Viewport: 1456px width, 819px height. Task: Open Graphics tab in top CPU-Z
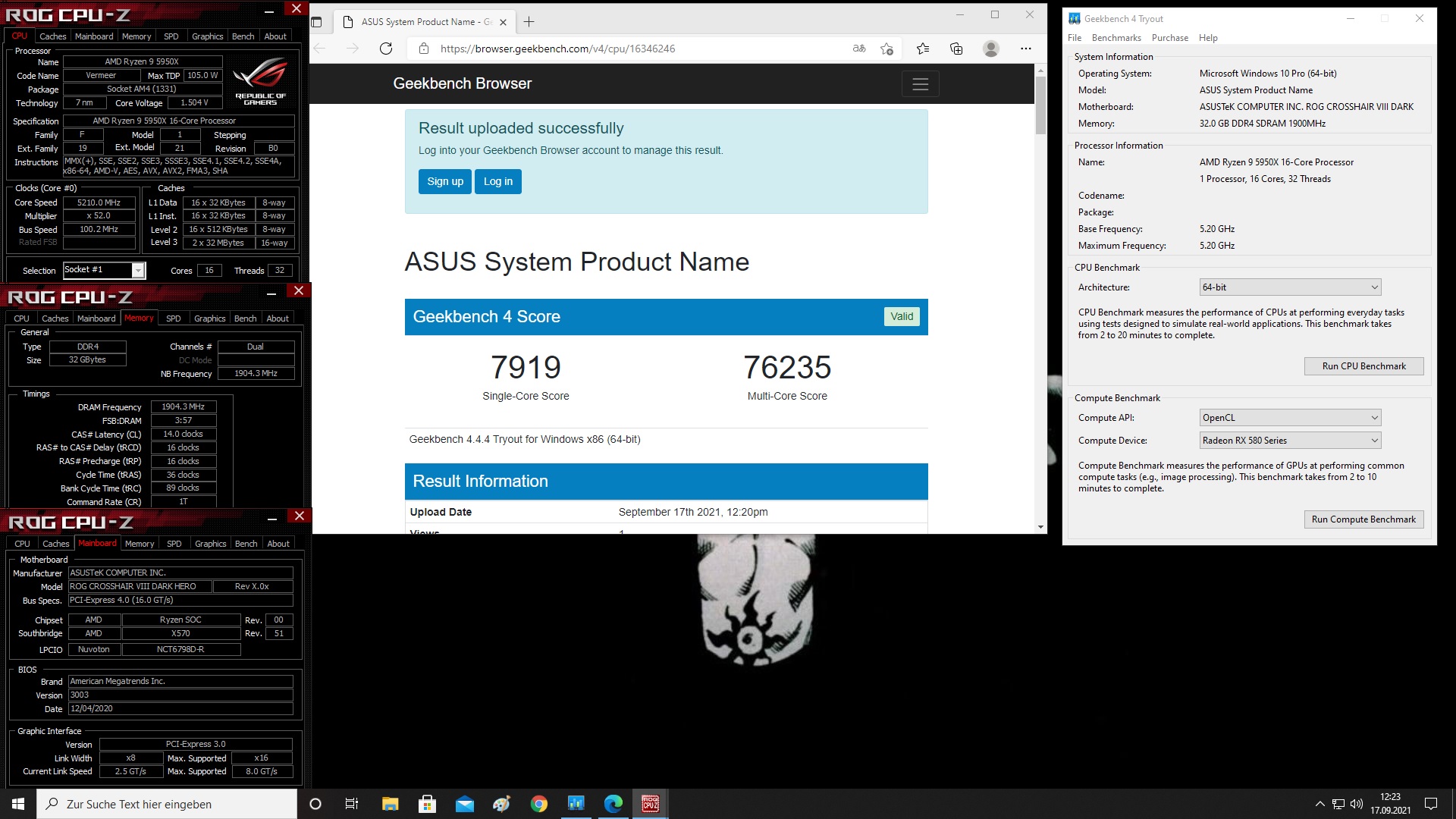[207, 36]
